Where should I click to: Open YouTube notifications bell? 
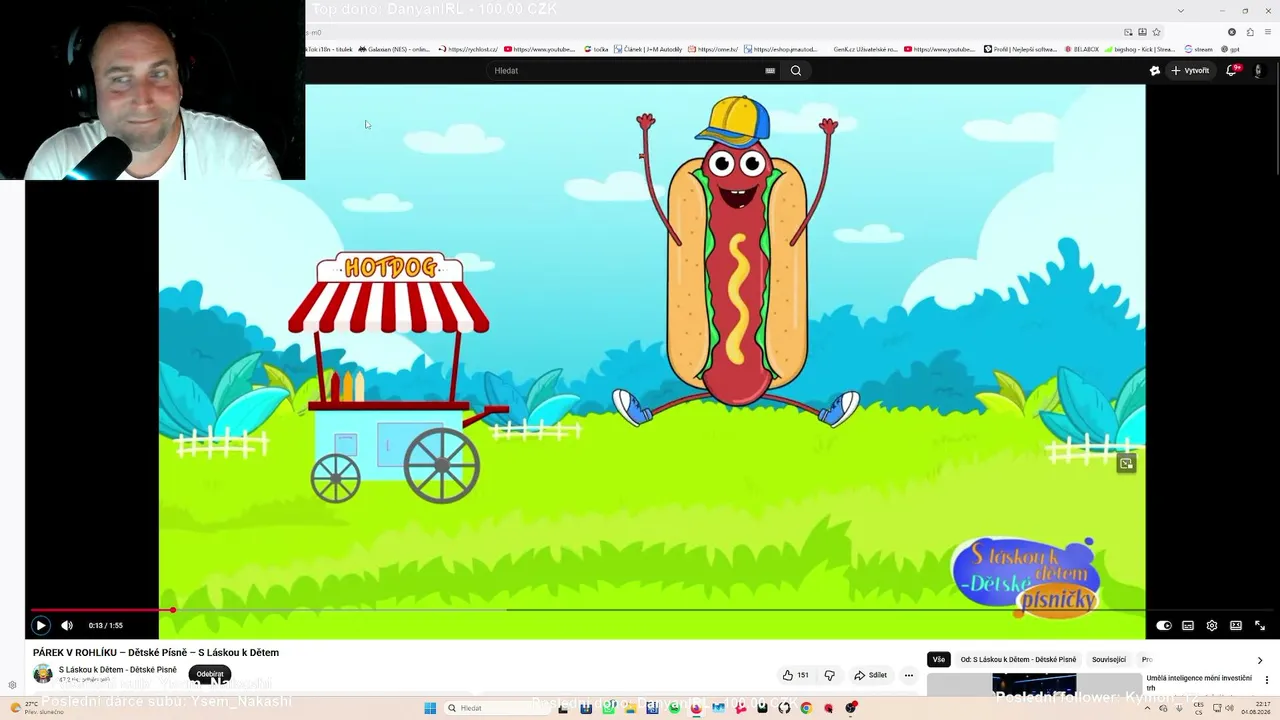coord(1232,71)
